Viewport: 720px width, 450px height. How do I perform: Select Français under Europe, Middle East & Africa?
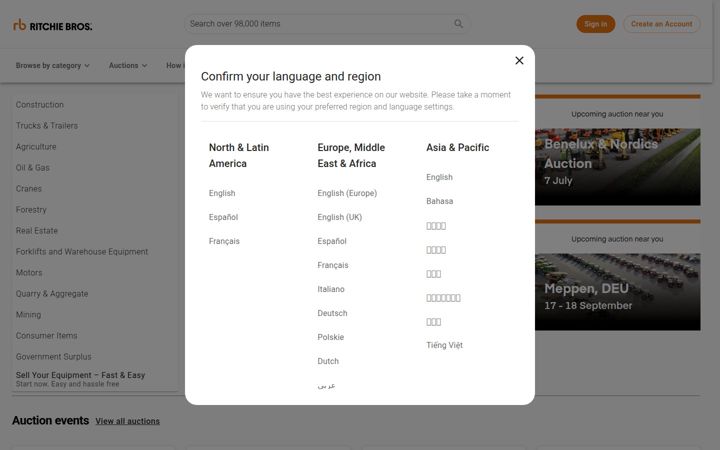point(333,265)
